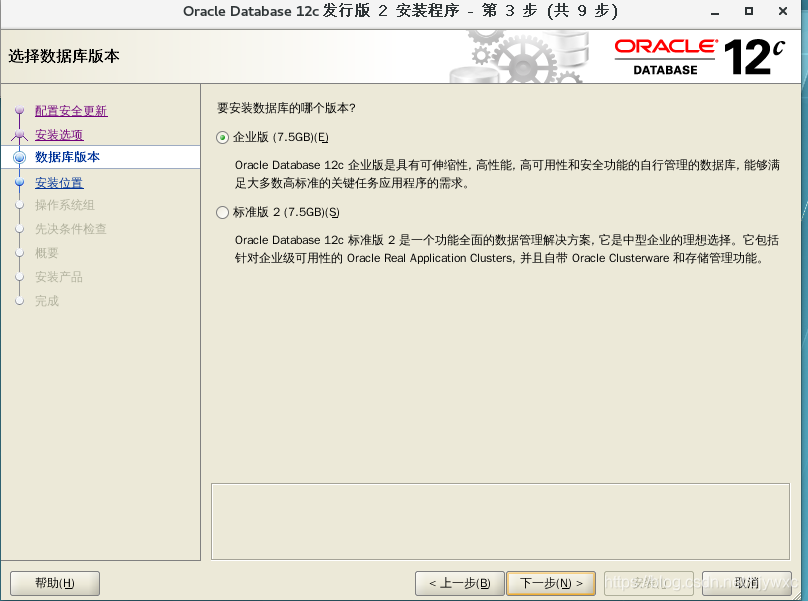Jump to the 安装位置 step link
This screenshot has height=601, width=808.
pos(59,183)
